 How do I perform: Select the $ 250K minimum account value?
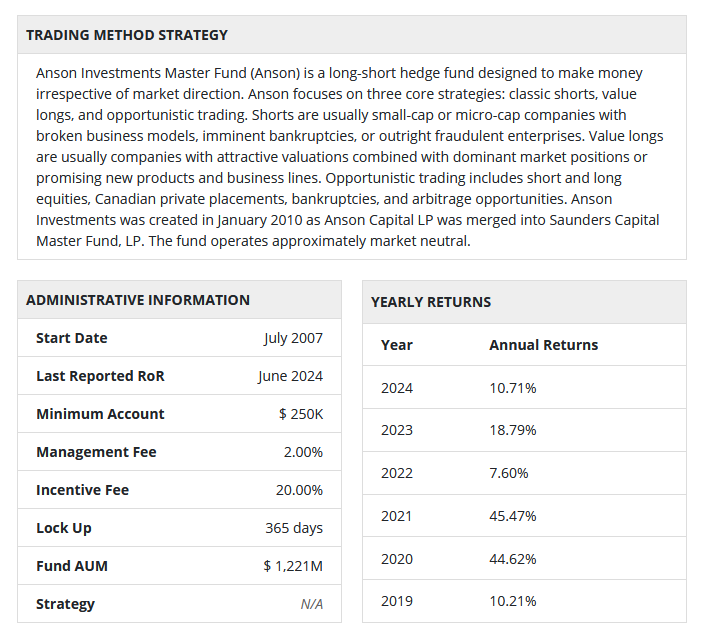pyautogui.click(x=301, y=414)
